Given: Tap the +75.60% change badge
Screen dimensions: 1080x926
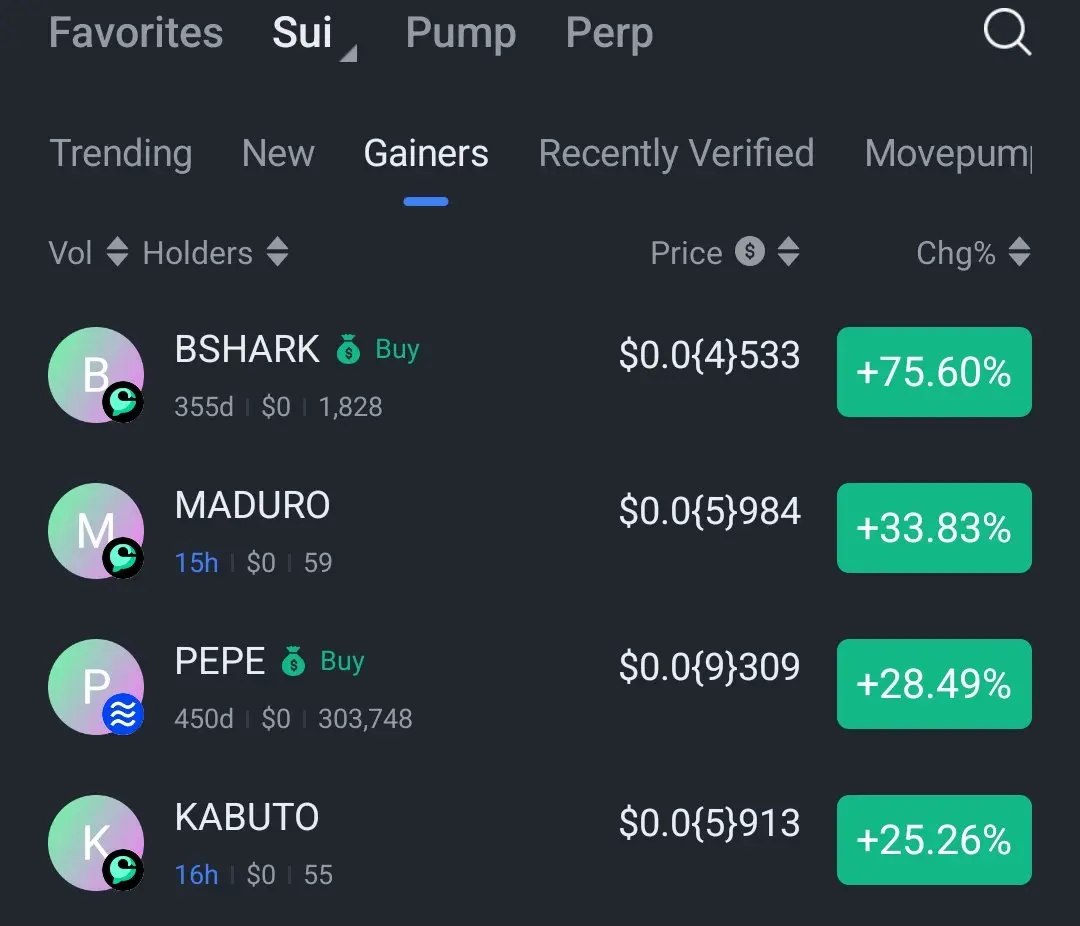Looking at the screenshot, I should click(934, 372).
